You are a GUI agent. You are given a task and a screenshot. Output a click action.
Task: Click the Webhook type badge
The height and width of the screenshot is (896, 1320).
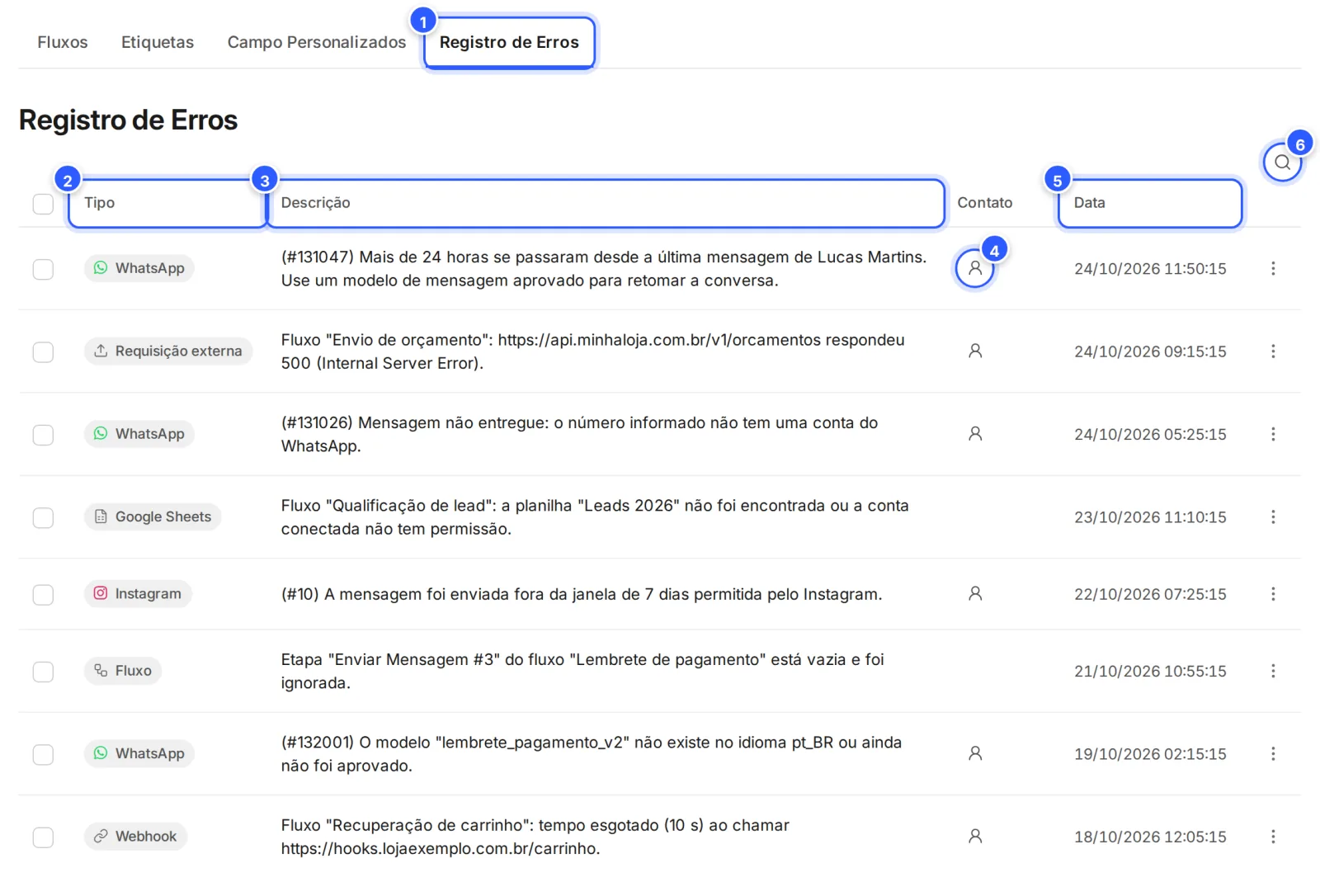136,837
